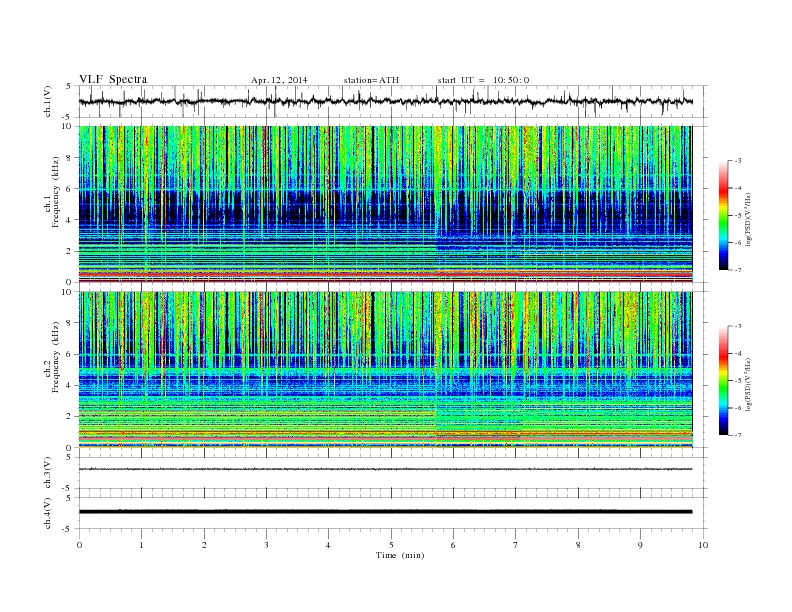792x612 pixels.
Task: Click time axis tick label '0'
Action: tap(79, 545)
